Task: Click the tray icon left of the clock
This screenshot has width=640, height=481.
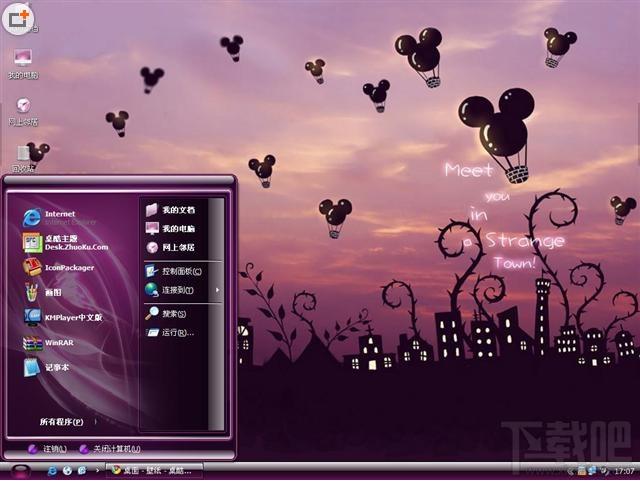Action: tap(604, 471)
